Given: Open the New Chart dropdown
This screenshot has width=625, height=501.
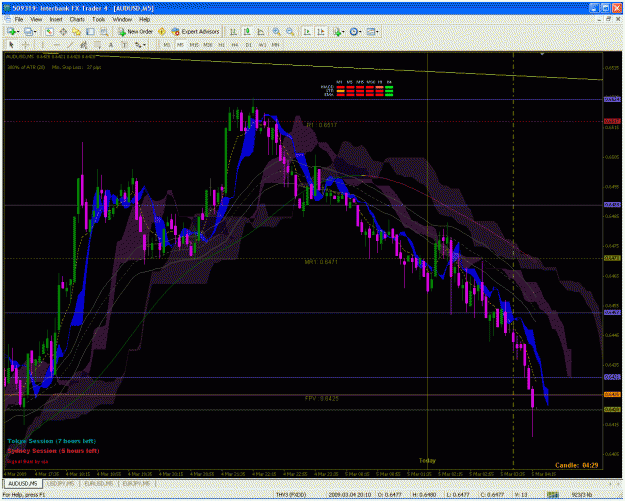Looking at the screenshot, I should (13, 31).
